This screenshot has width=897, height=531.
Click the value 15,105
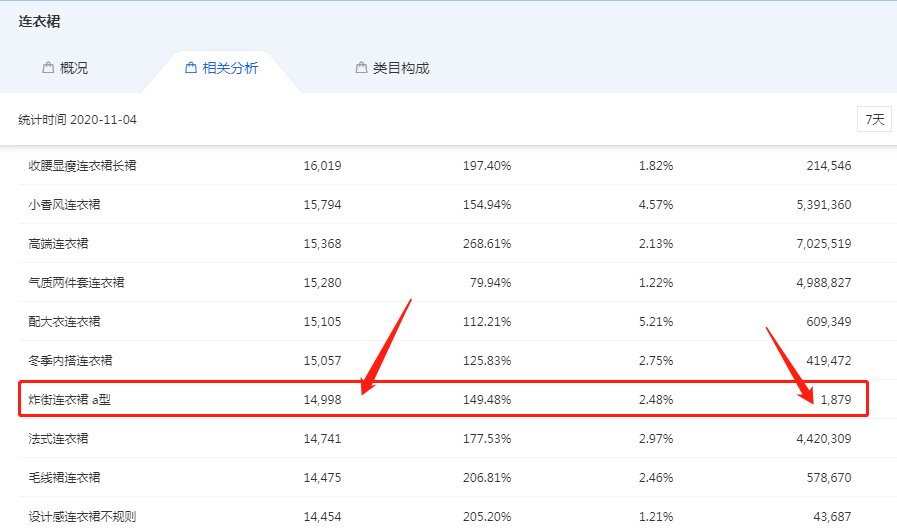[x=322, y=322]
